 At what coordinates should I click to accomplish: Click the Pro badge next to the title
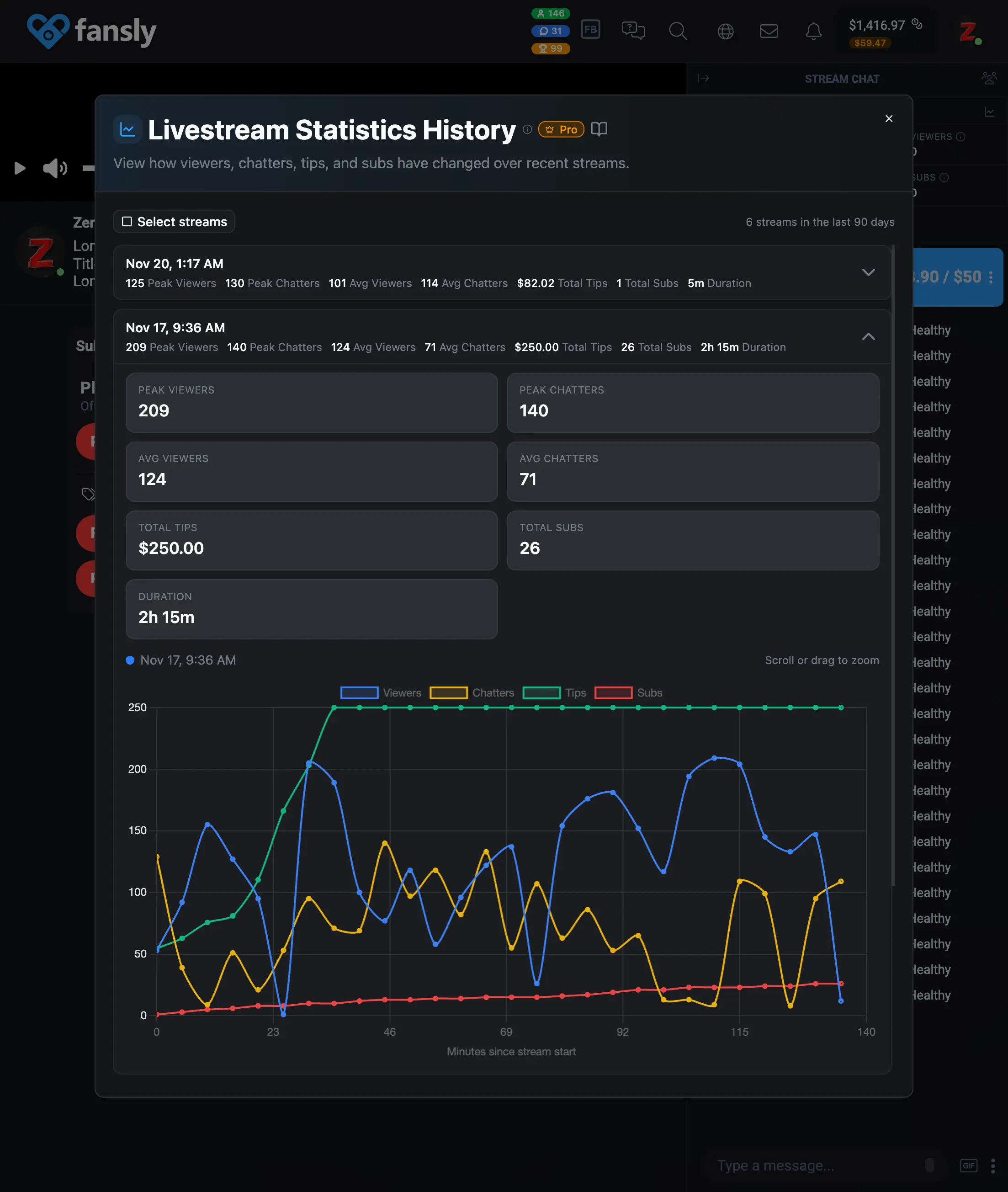561,129
